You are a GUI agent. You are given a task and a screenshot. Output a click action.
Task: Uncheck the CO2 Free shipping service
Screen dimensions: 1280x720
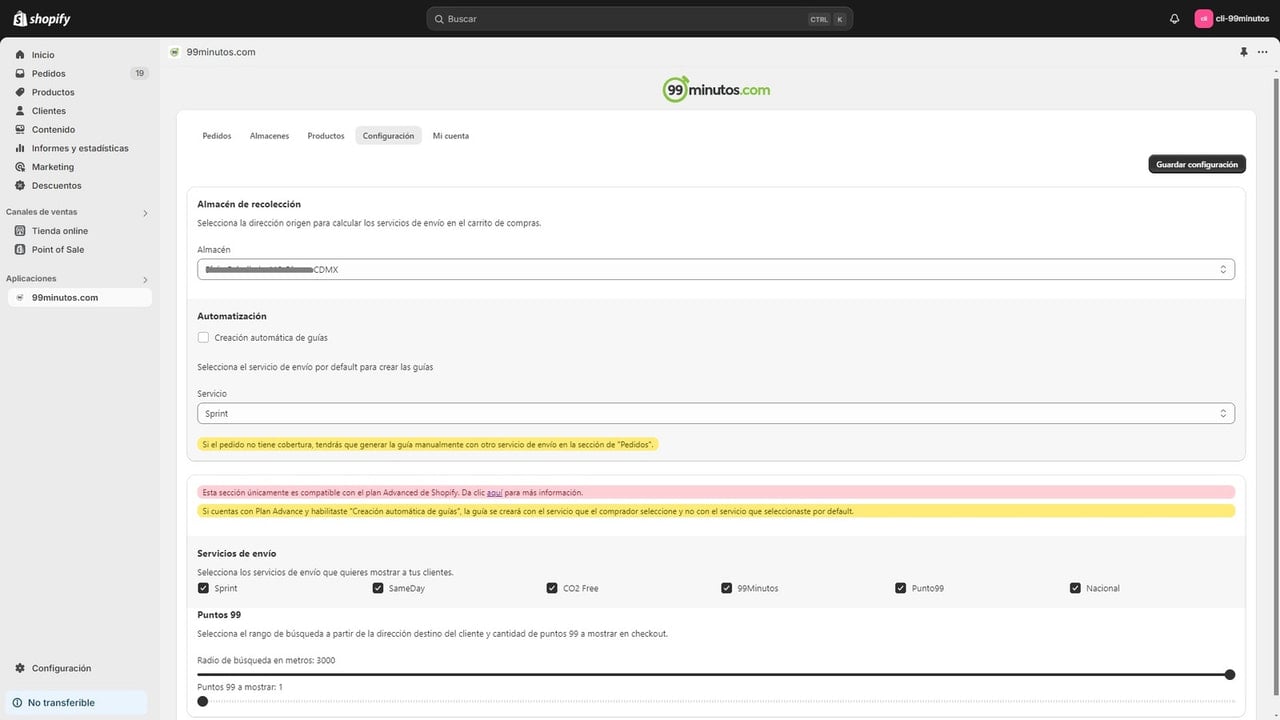[x=552, y=588]
